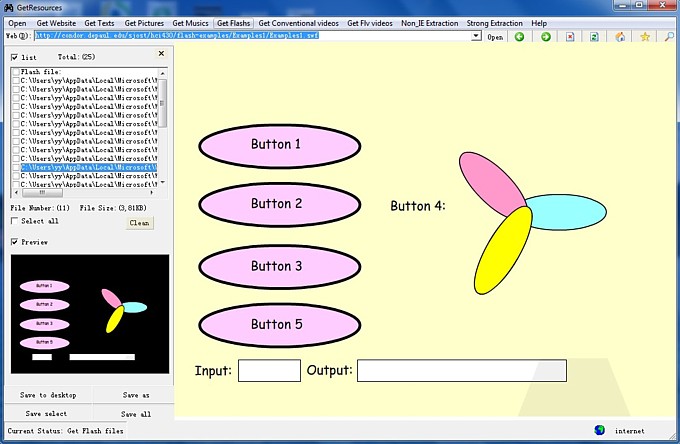The height and width of the screenshot is (444, 680).
Task: Toggle the 'list' checkbox
Action: pyautogui.click(x=14, y=58)
